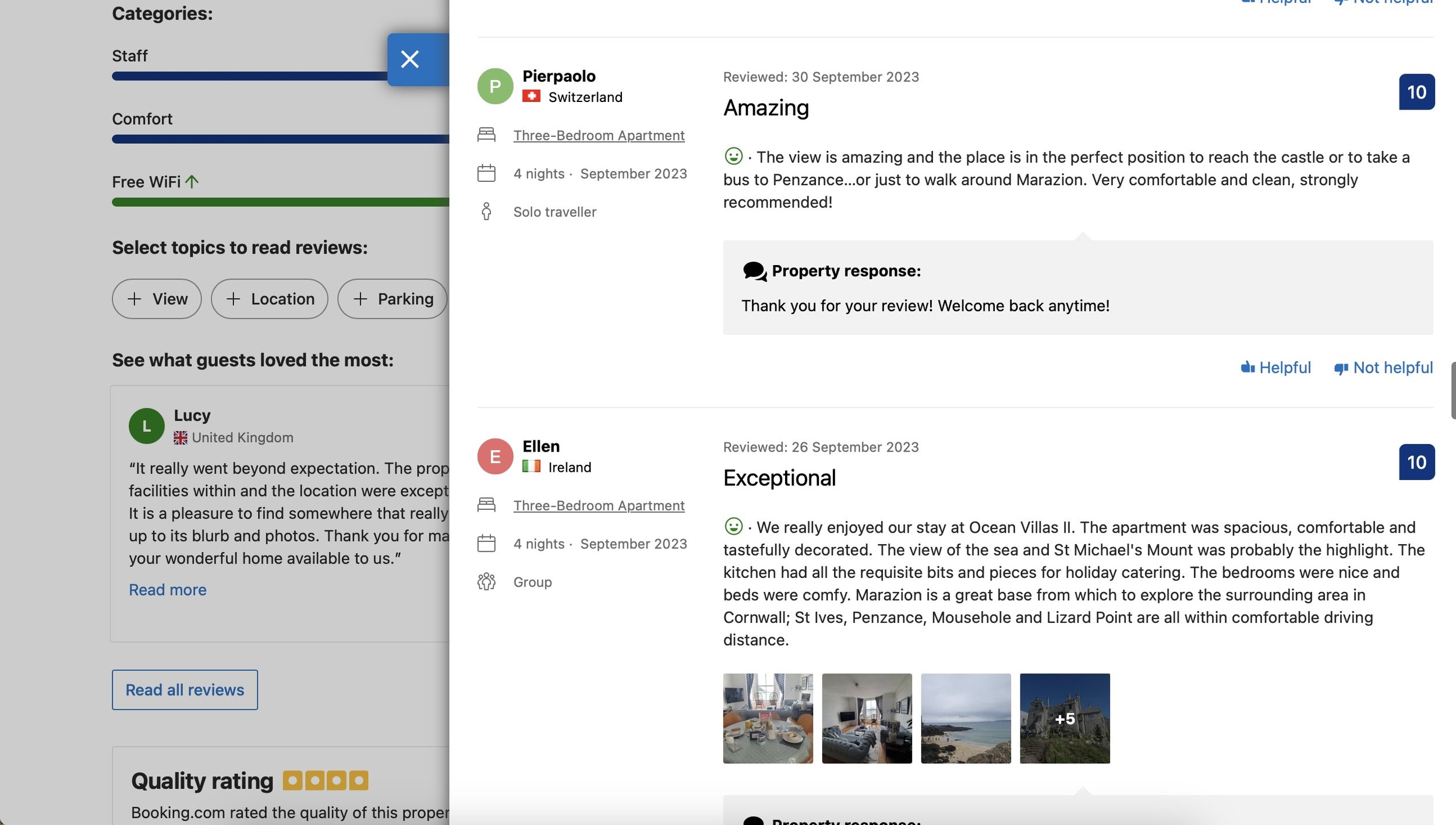The height and width of the screenshot is (825, 1456).
Task: Open Ellen's Three-Bedroom Apartment link
Action: pyautogui.click(x=599, y=505)
